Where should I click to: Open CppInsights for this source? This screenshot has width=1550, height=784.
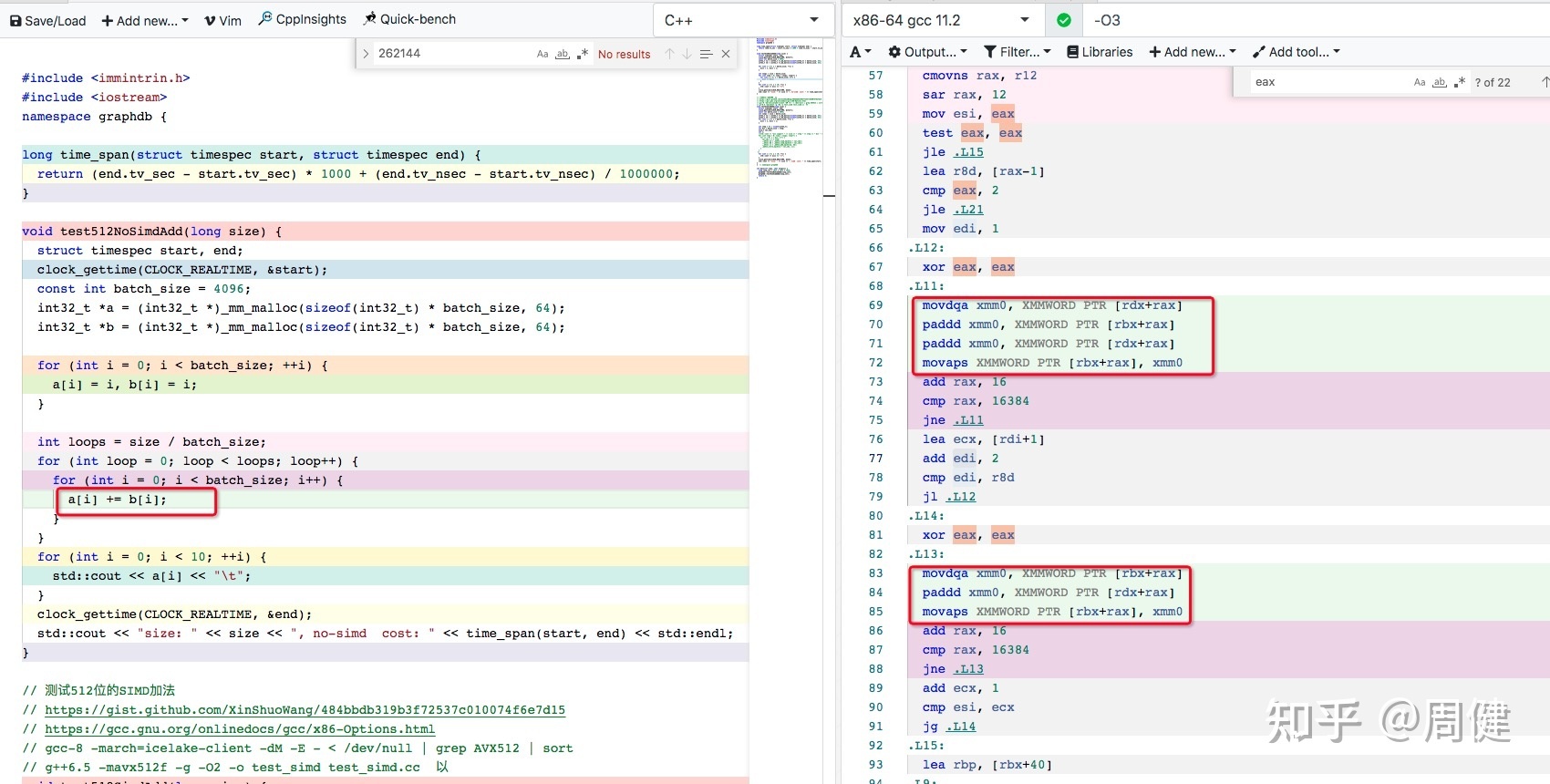(303, 19)
